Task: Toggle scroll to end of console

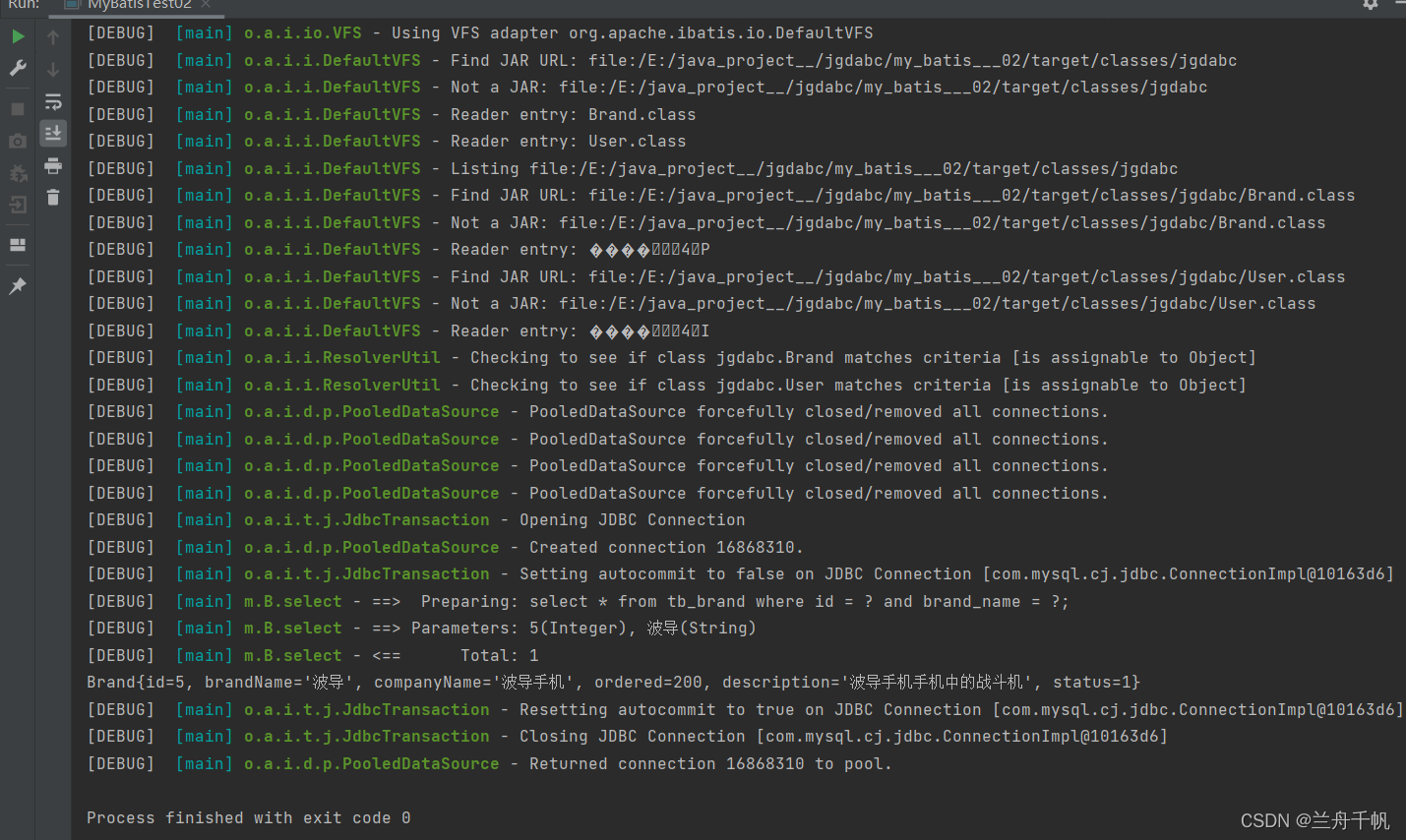Action: pyautogui.click(x=53, y=133)
